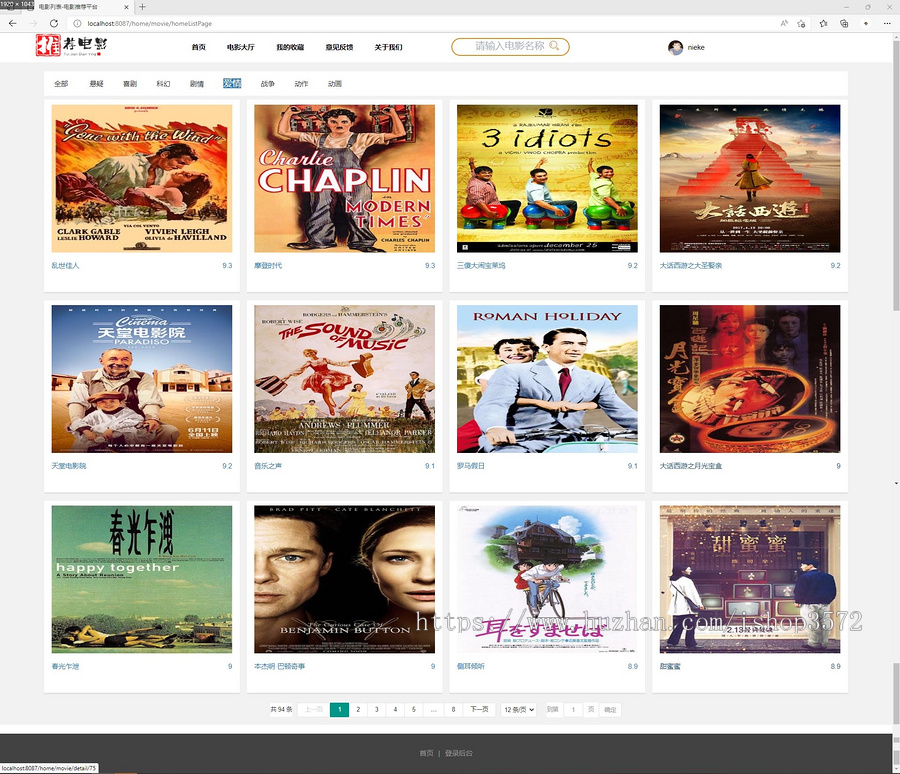The width and height of the screenshot is (900, 774).
Task: Click the 音乐之声 title link
Action: point(268,466)
